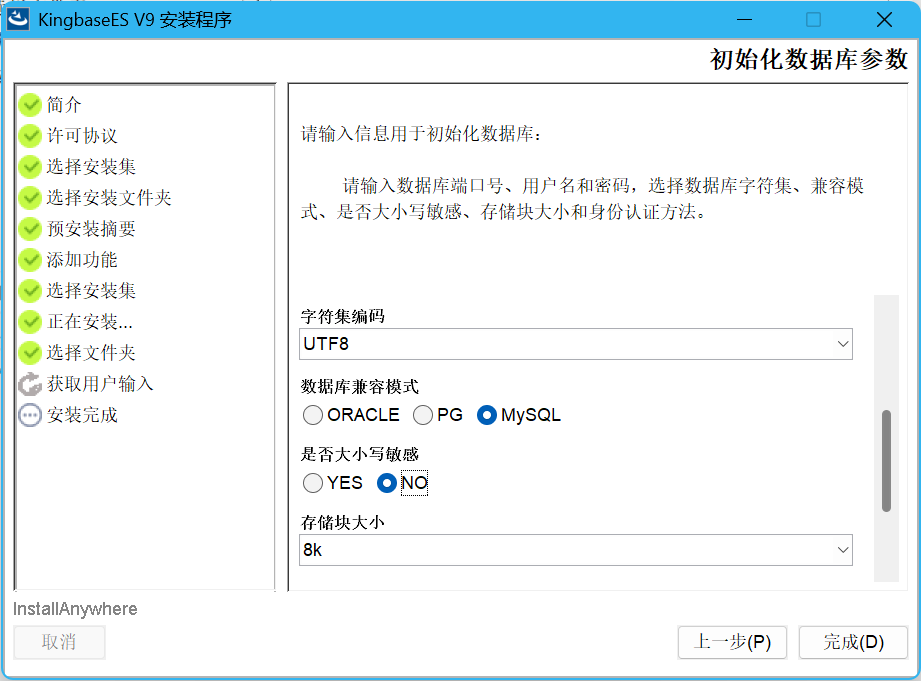Click the 许可协议 step label
Image resolution: width=921 pixels, height=681 pixels.
point(82,136)
